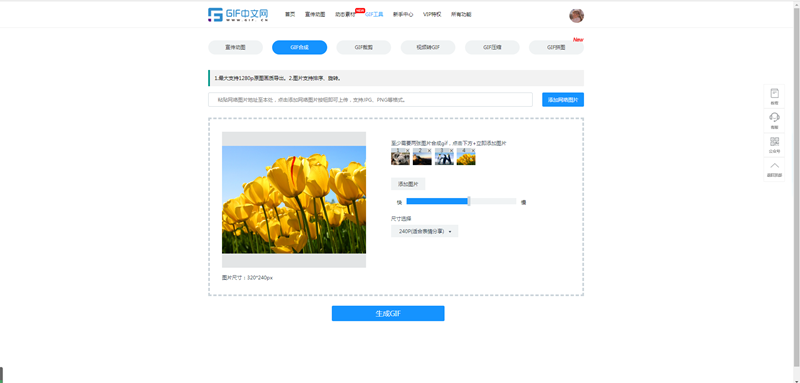Open the user avatar menu

pyautogui.click(x=577, y=15)
